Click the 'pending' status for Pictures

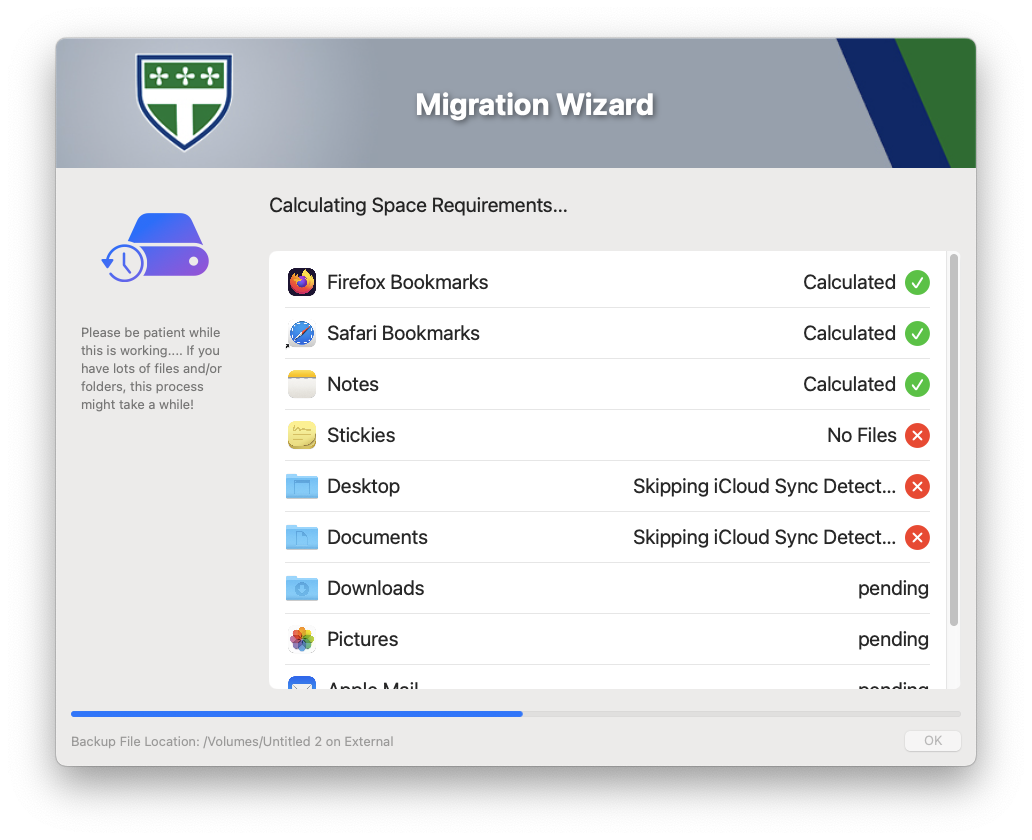(893, 639)
